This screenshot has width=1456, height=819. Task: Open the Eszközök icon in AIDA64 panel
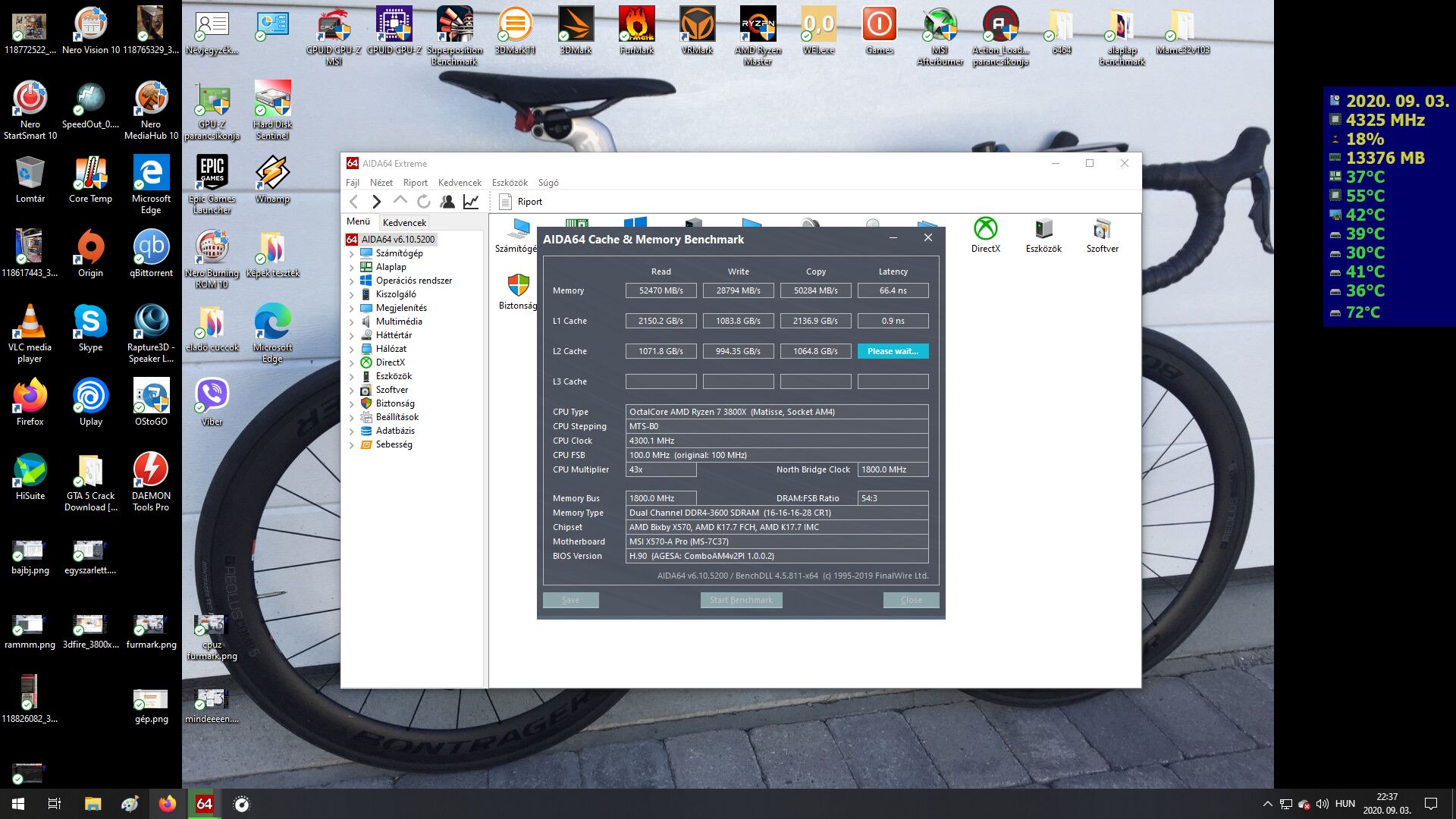click(1043, 235)
